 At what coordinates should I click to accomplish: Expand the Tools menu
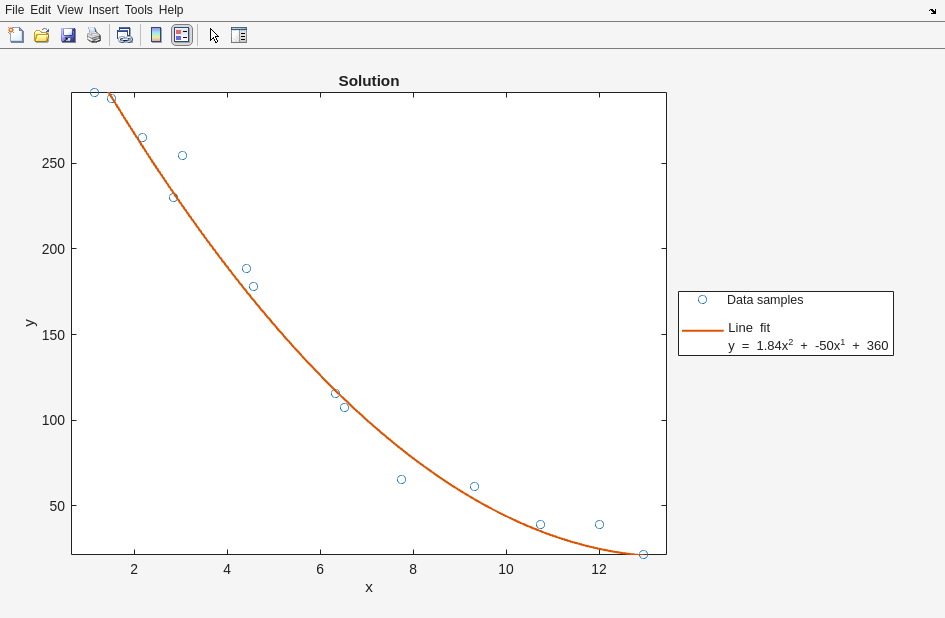tap(138, 10)
